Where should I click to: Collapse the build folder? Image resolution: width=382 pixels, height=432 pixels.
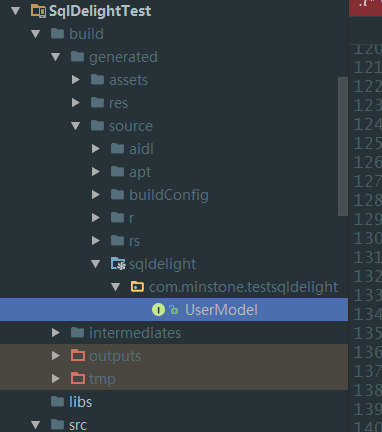pos(35,34)
